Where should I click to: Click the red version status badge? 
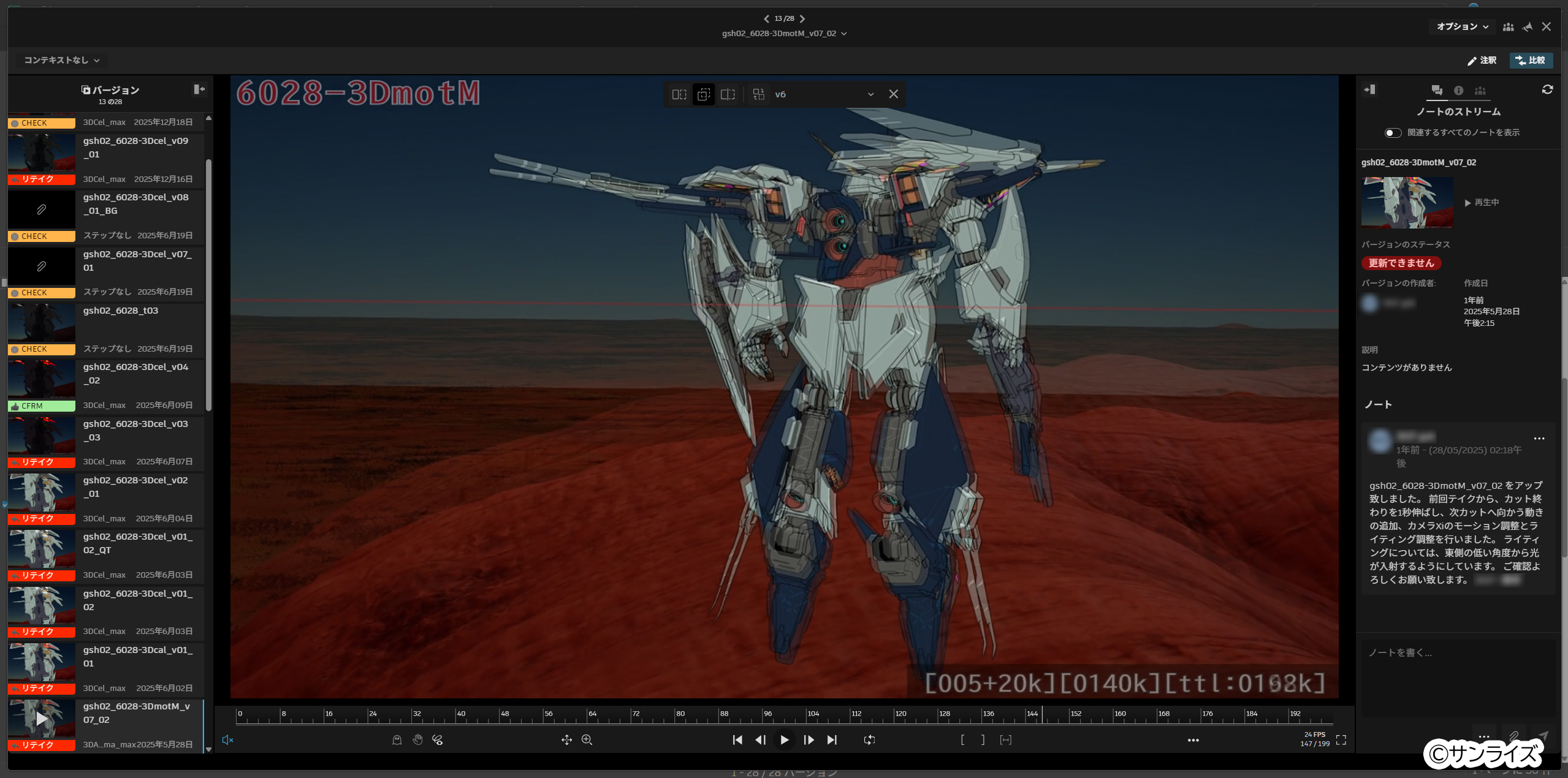click(x=1401, y=263)
